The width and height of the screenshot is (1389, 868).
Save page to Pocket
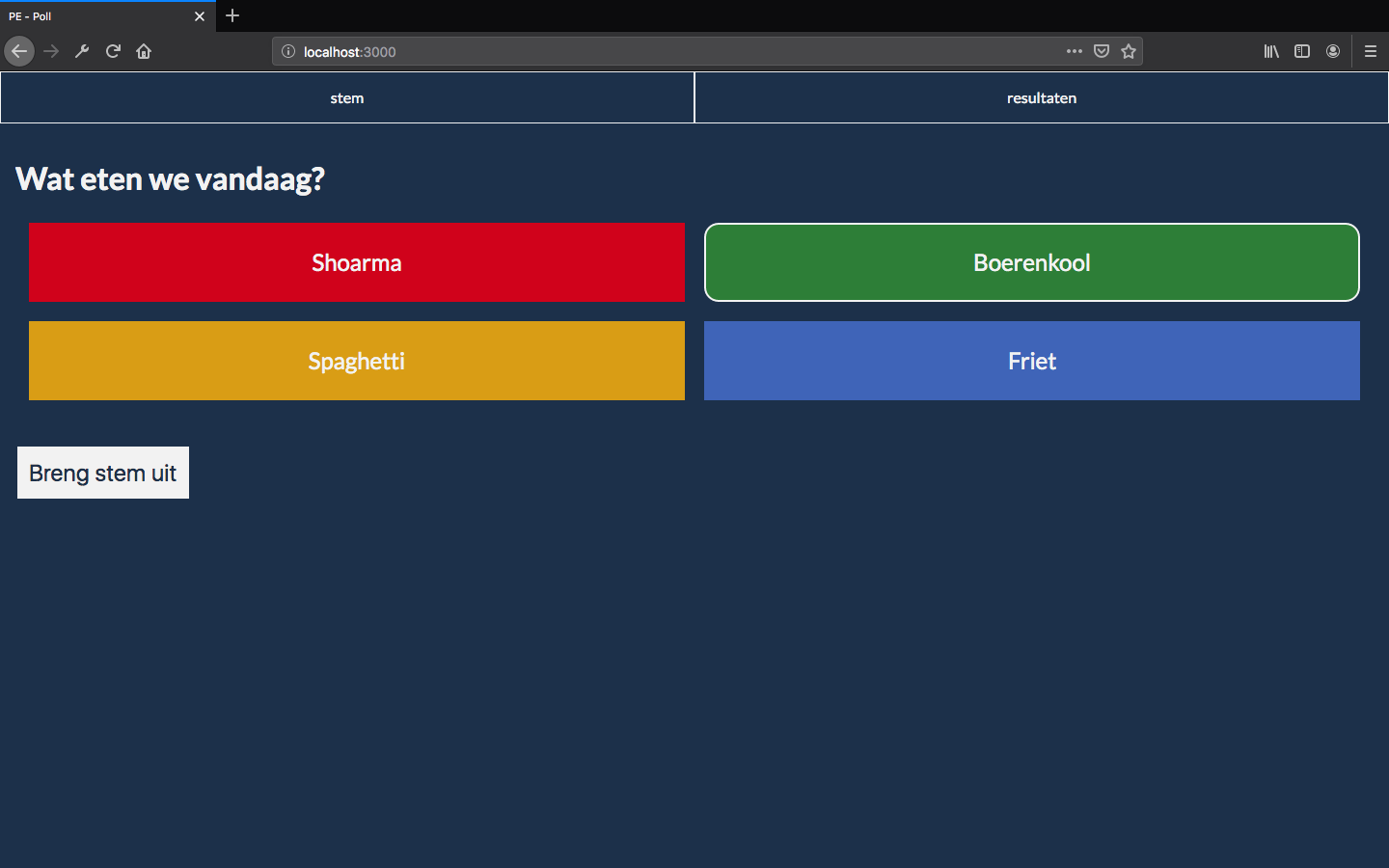[1102, 51]
